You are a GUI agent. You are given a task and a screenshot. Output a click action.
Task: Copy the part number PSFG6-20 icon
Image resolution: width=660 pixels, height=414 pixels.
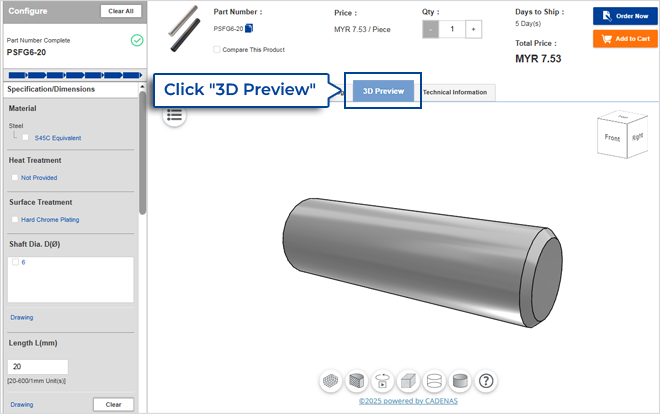click(x=249, y=29)
